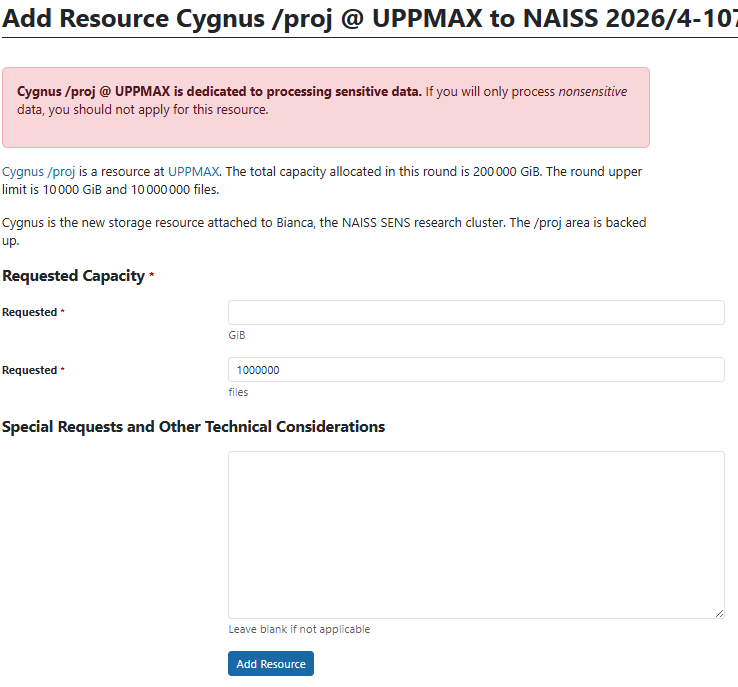738x687 pixels.
Task: Select the 'Requested Capacity' heading
Action: tap(73, 276)
